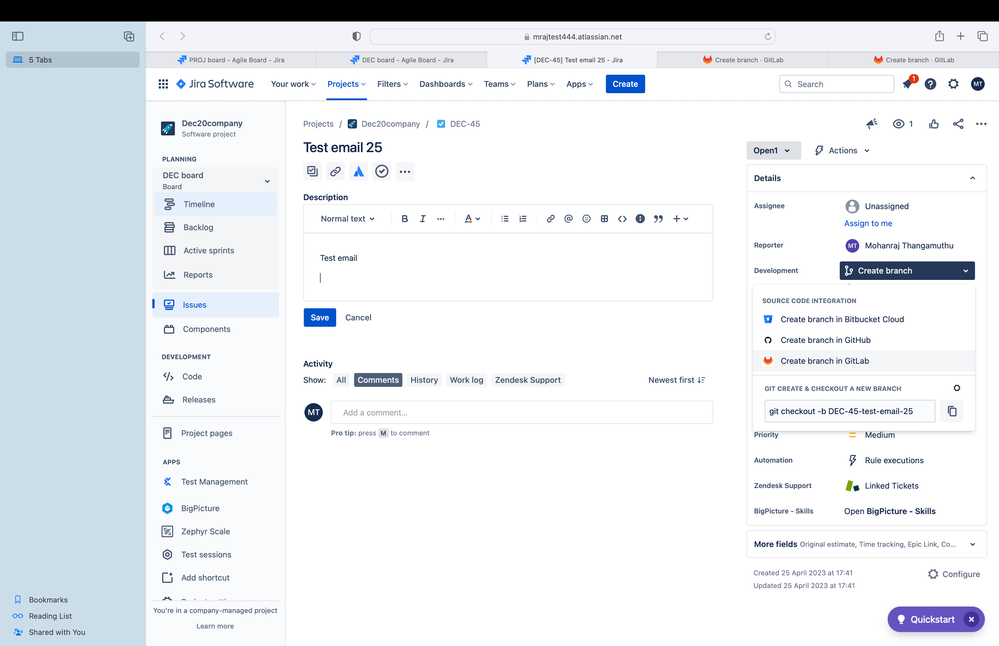Open the Filters menu
The image size is (999, 646).
(x=392, y=84)
